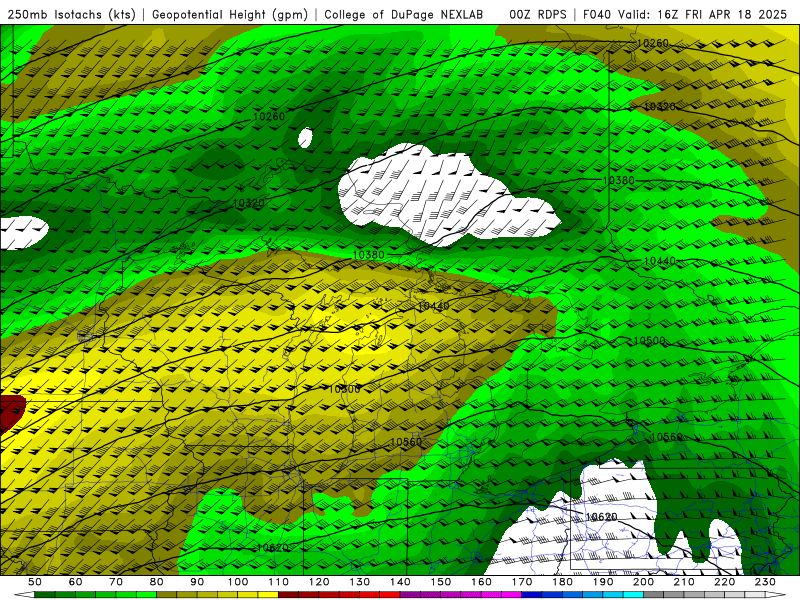The height and width of the screenshot is (600, 800).
Task: Click the '110' value on the color scale
Action: coord(278,582)
